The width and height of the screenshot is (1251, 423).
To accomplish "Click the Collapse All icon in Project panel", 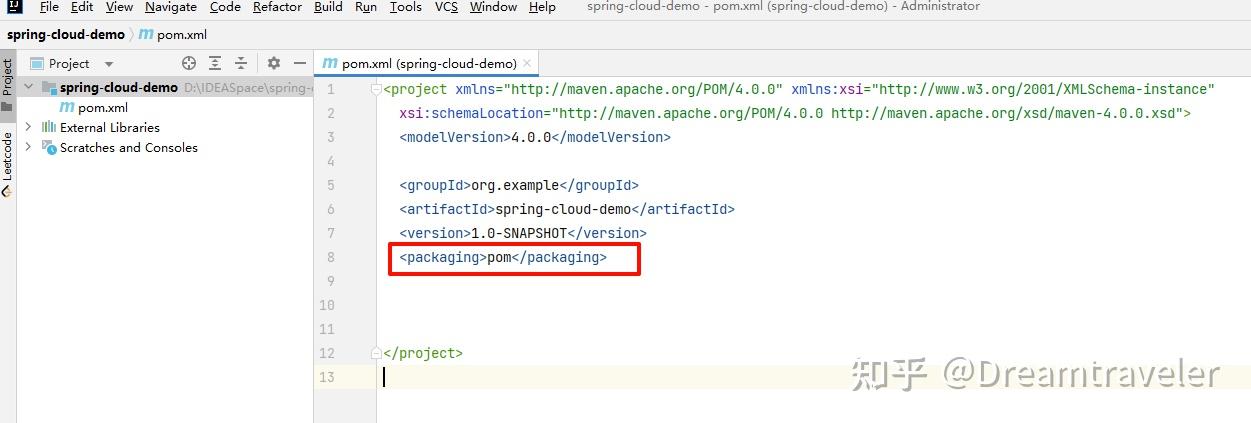I will click(242, 63).
